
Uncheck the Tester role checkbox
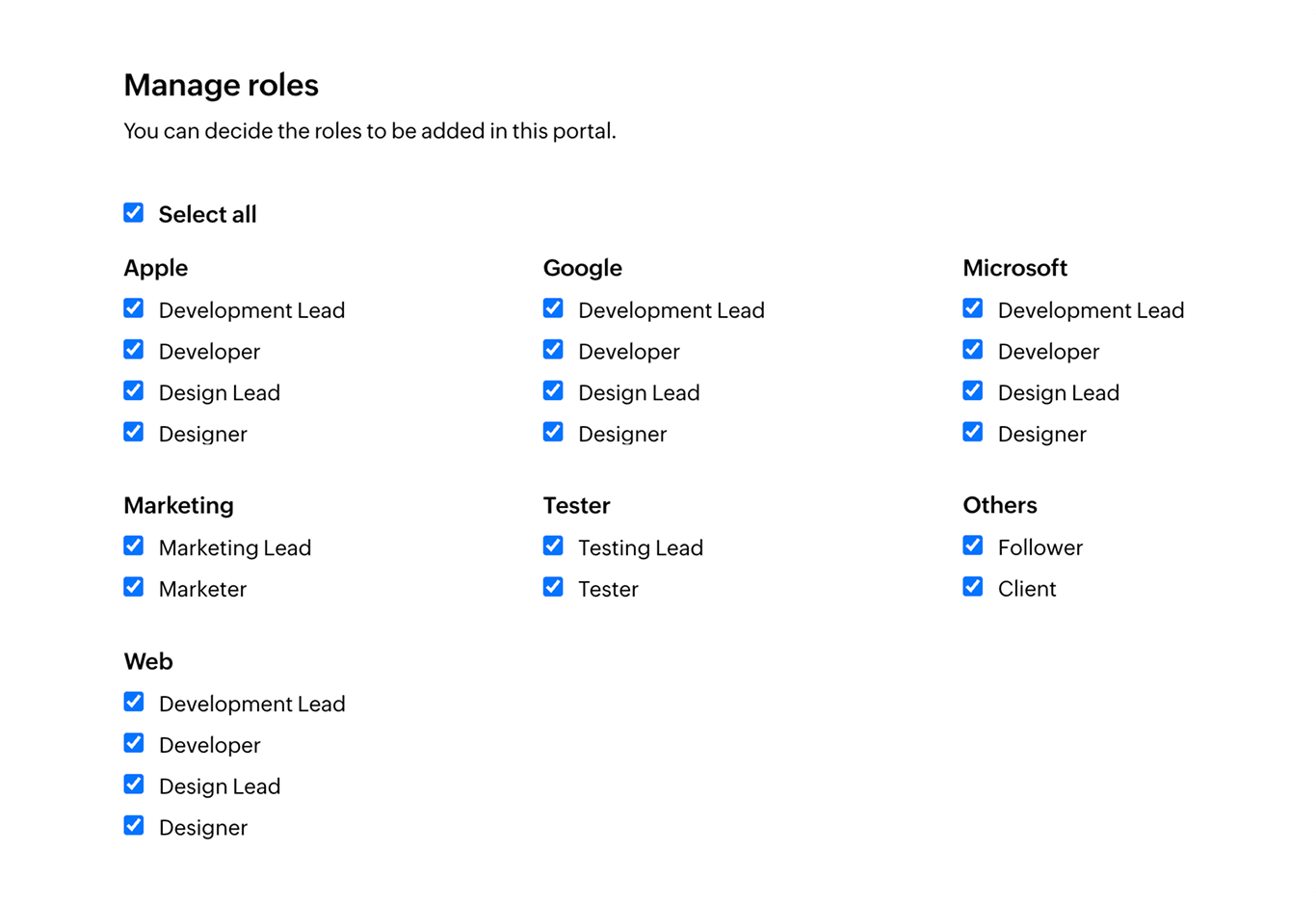click(x=553, y=587)
